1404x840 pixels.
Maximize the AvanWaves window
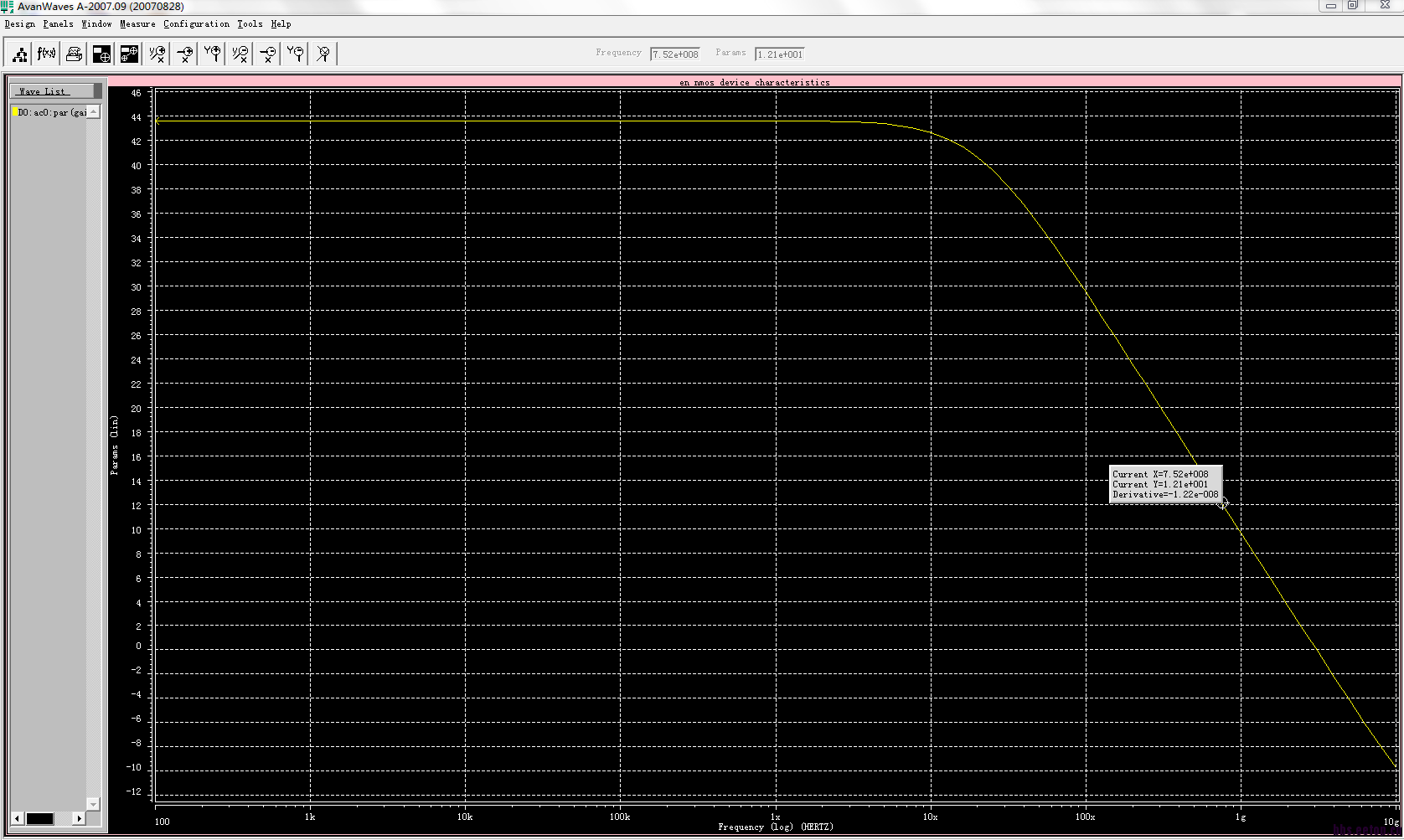tap(1352, 6)
